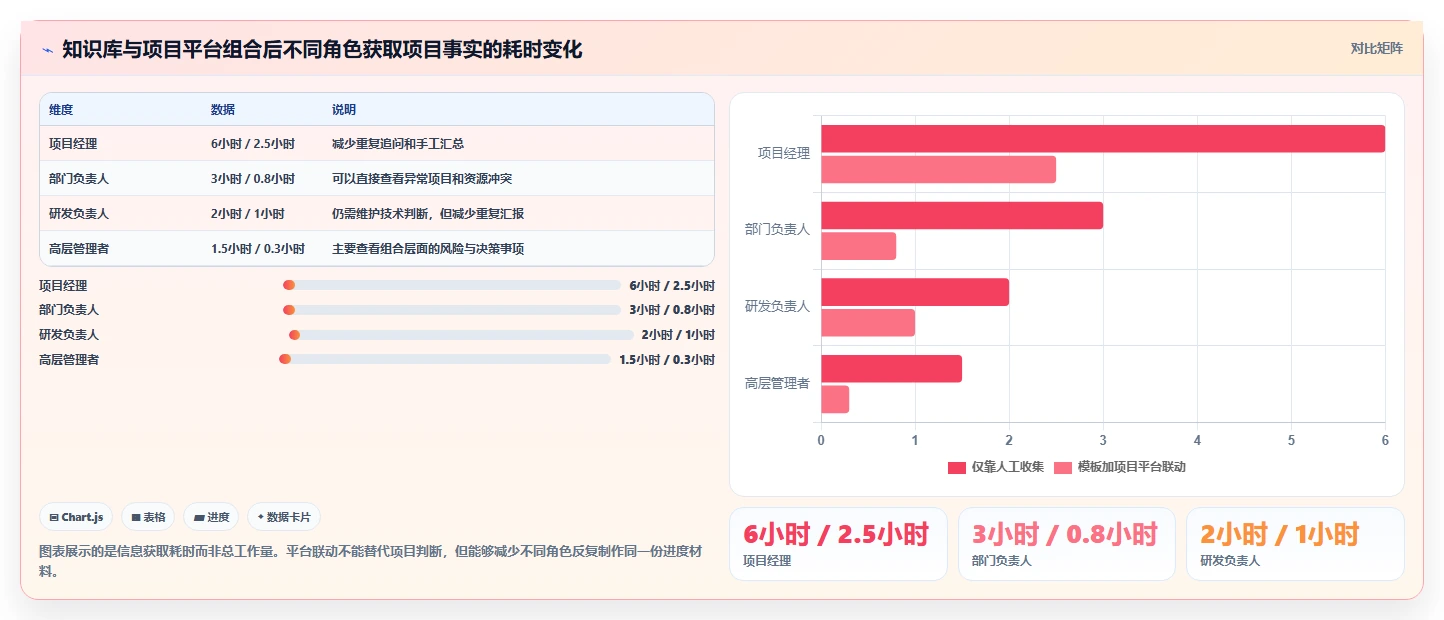Viewport: 1444px width, 620px height.
Task: Click the 可以直接查看异常项目和资源冲突 description
Action: pyautogui.click(x=422, y=179)
